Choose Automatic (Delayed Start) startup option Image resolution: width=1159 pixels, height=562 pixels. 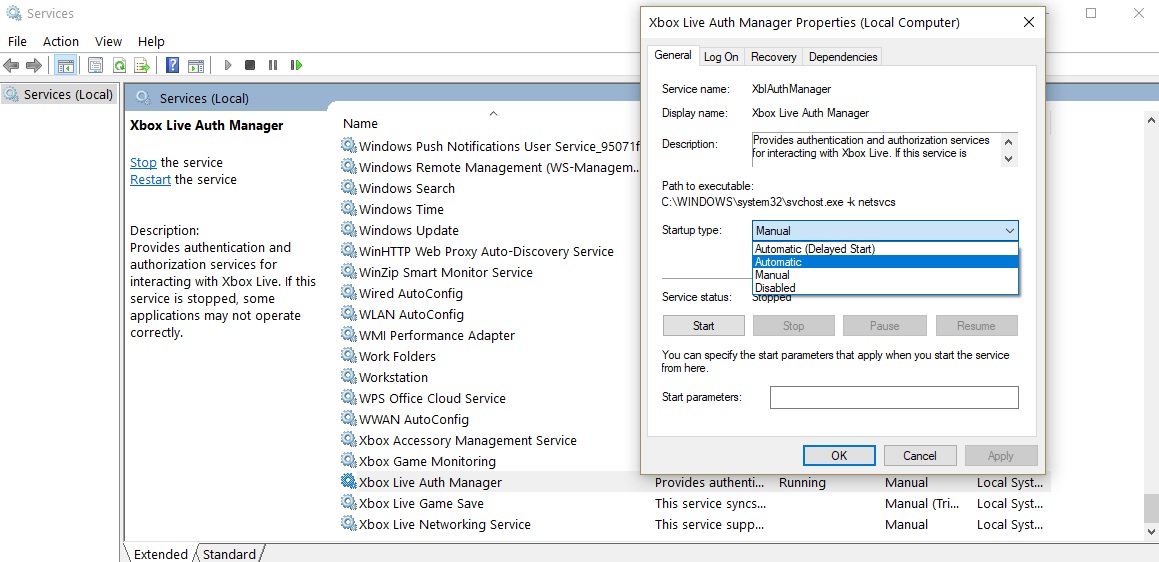click(x=814, y=249)
